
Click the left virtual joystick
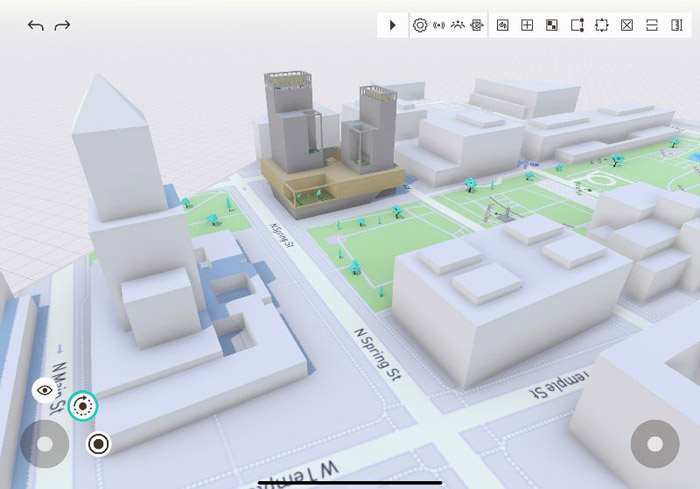(45, 443)
